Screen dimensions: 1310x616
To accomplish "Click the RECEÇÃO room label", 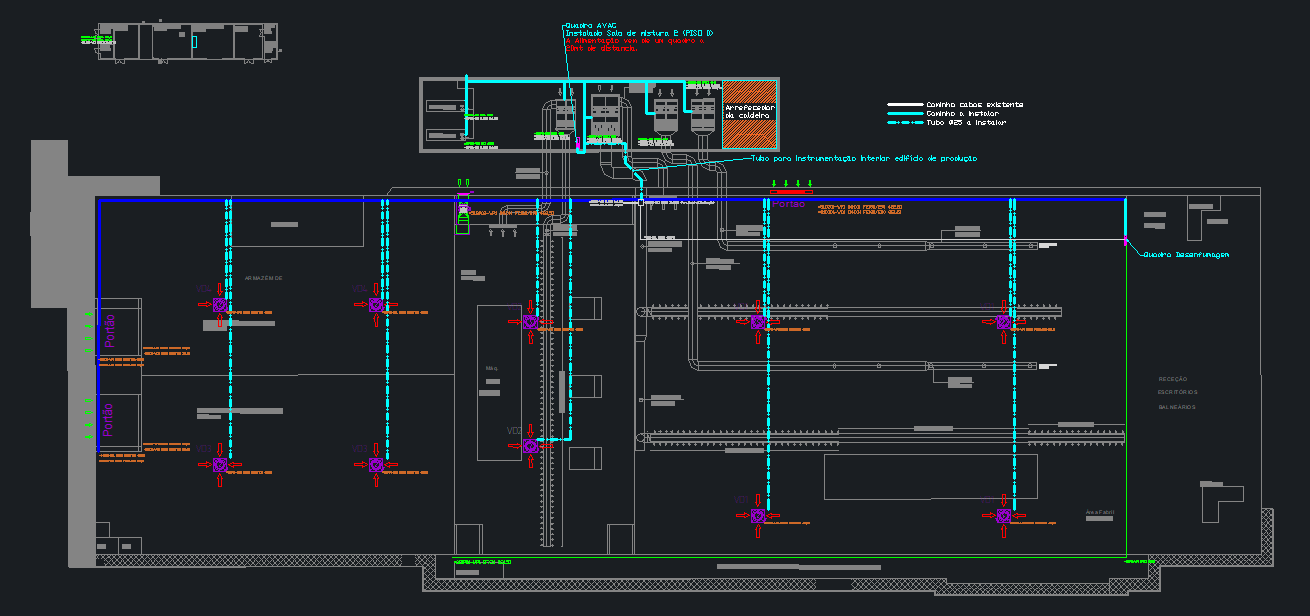I will (x=1173, y=379).
